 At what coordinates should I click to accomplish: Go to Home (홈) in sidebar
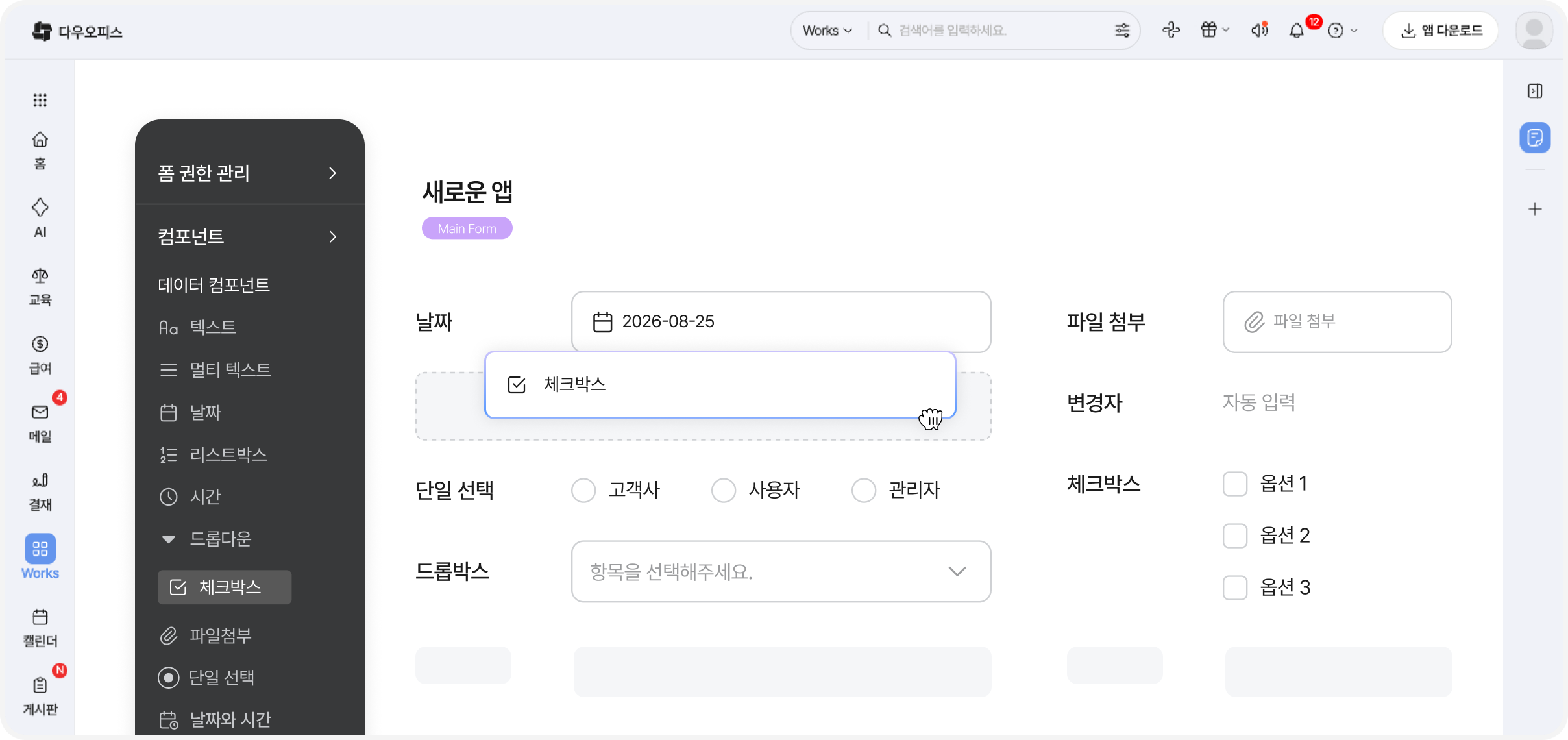40,151
